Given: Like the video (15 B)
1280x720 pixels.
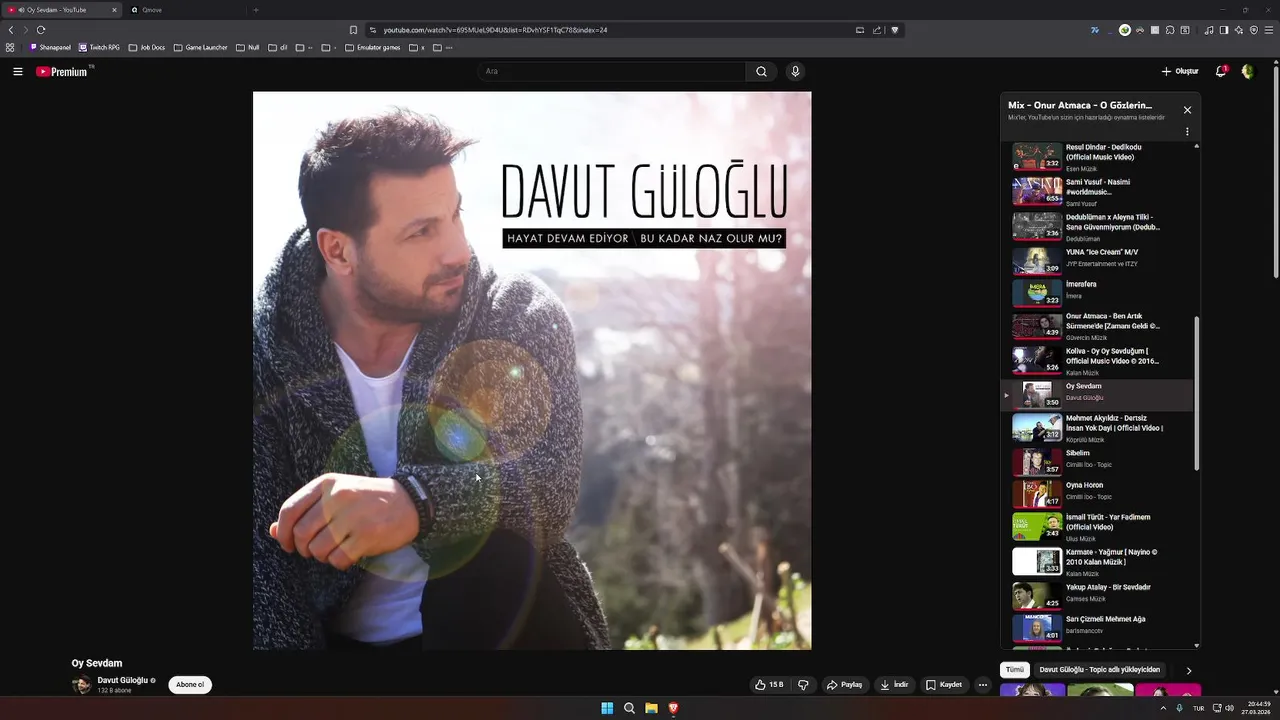Looking at the screenshot, I should (769, 685).
